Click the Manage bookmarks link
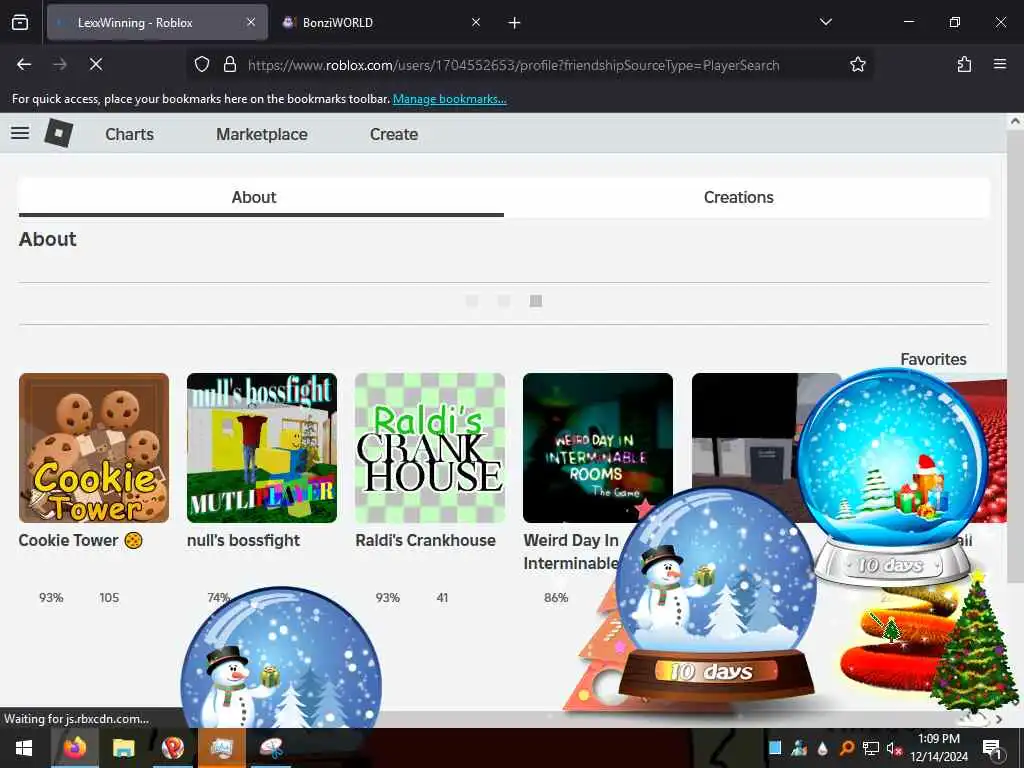The height and width of the screenshot is (768, 1024). pos(449,99)
